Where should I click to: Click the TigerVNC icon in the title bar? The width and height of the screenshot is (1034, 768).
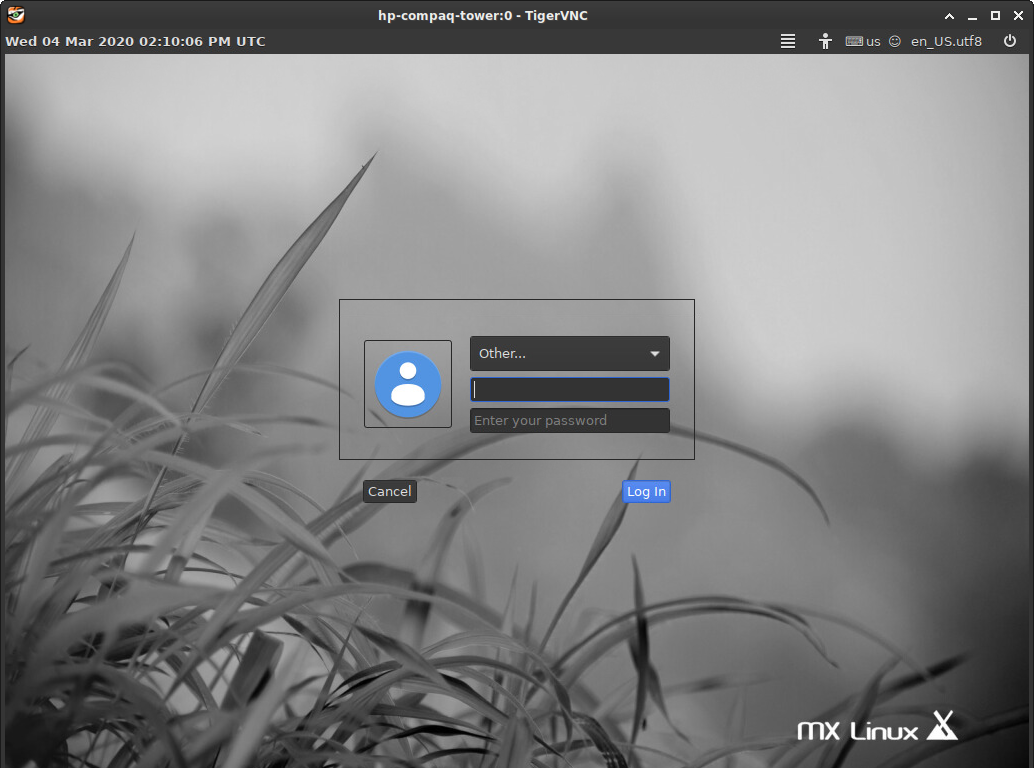pyautogui.click(x=14, y=15)
